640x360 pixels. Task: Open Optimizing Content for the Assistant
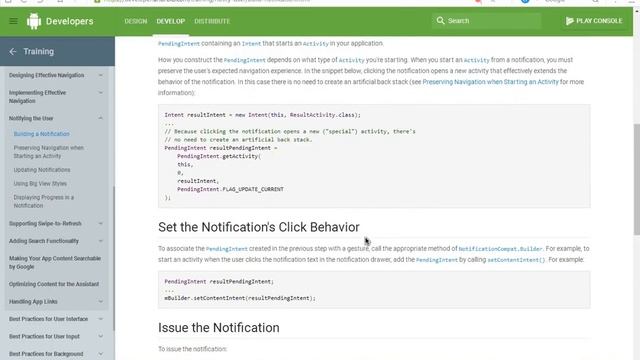[x=54, y=284]
